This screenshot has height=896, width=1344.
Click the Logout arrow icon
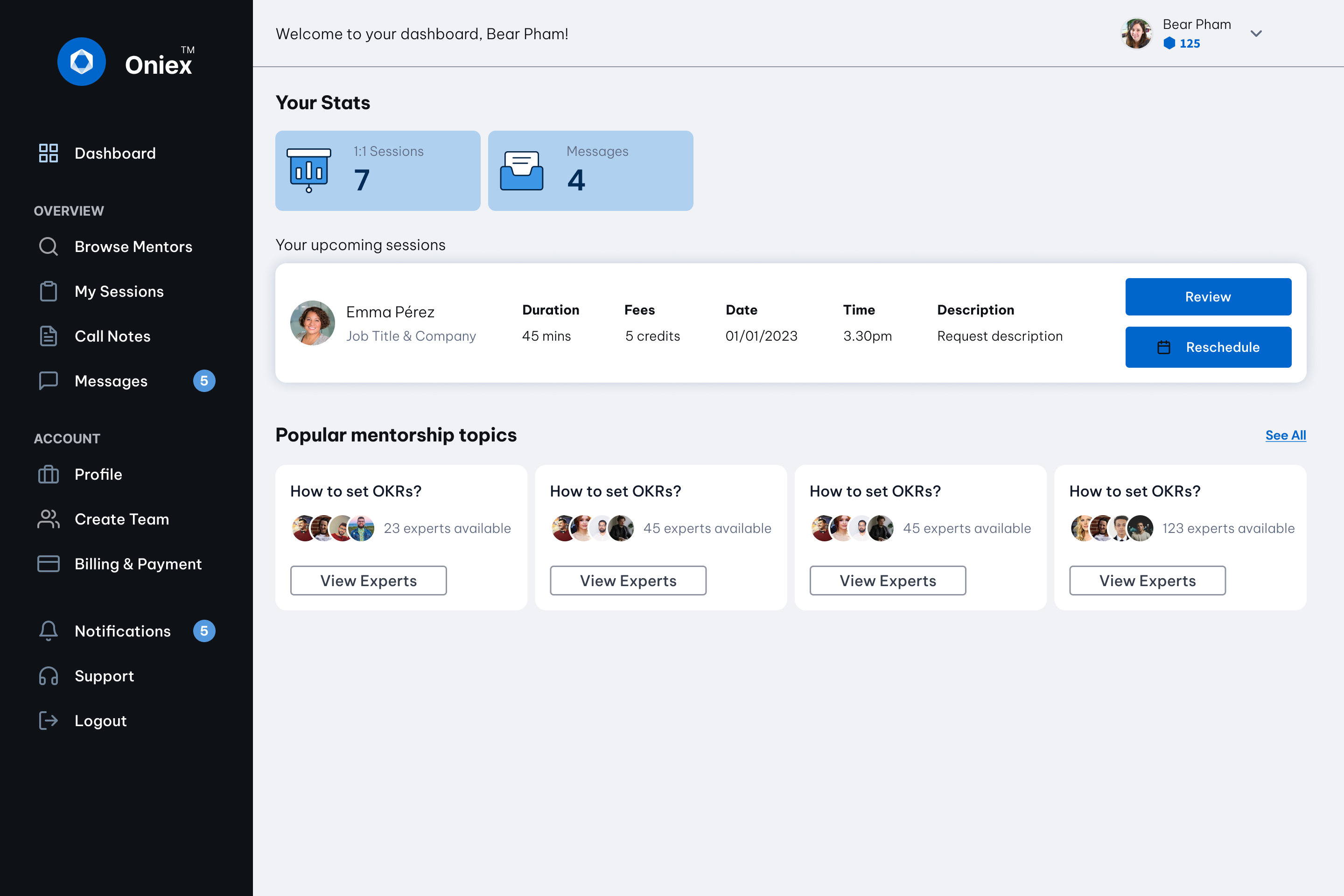point(48,721)
